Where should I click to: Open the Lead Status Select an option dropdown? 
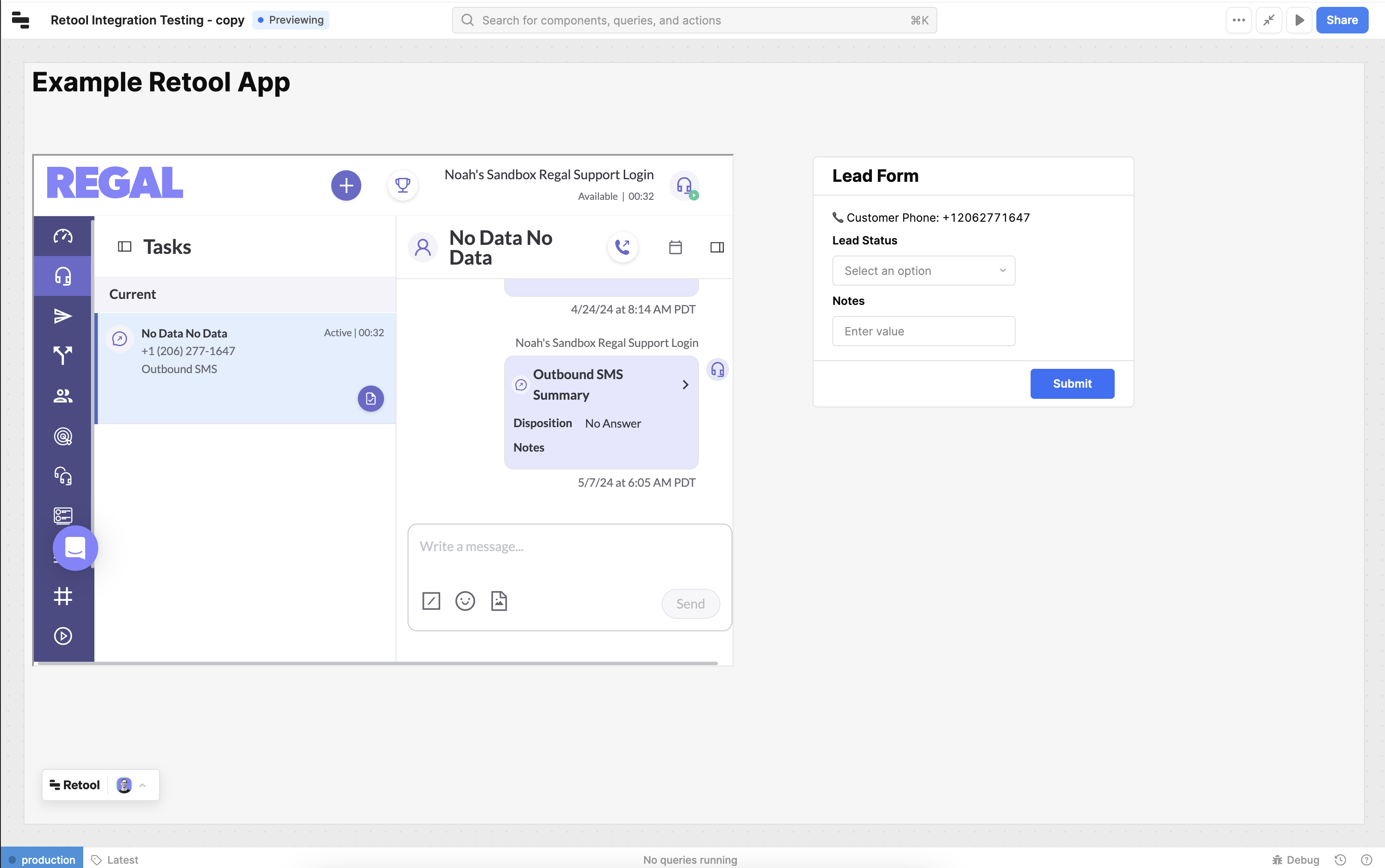click(x=923, y=271)
